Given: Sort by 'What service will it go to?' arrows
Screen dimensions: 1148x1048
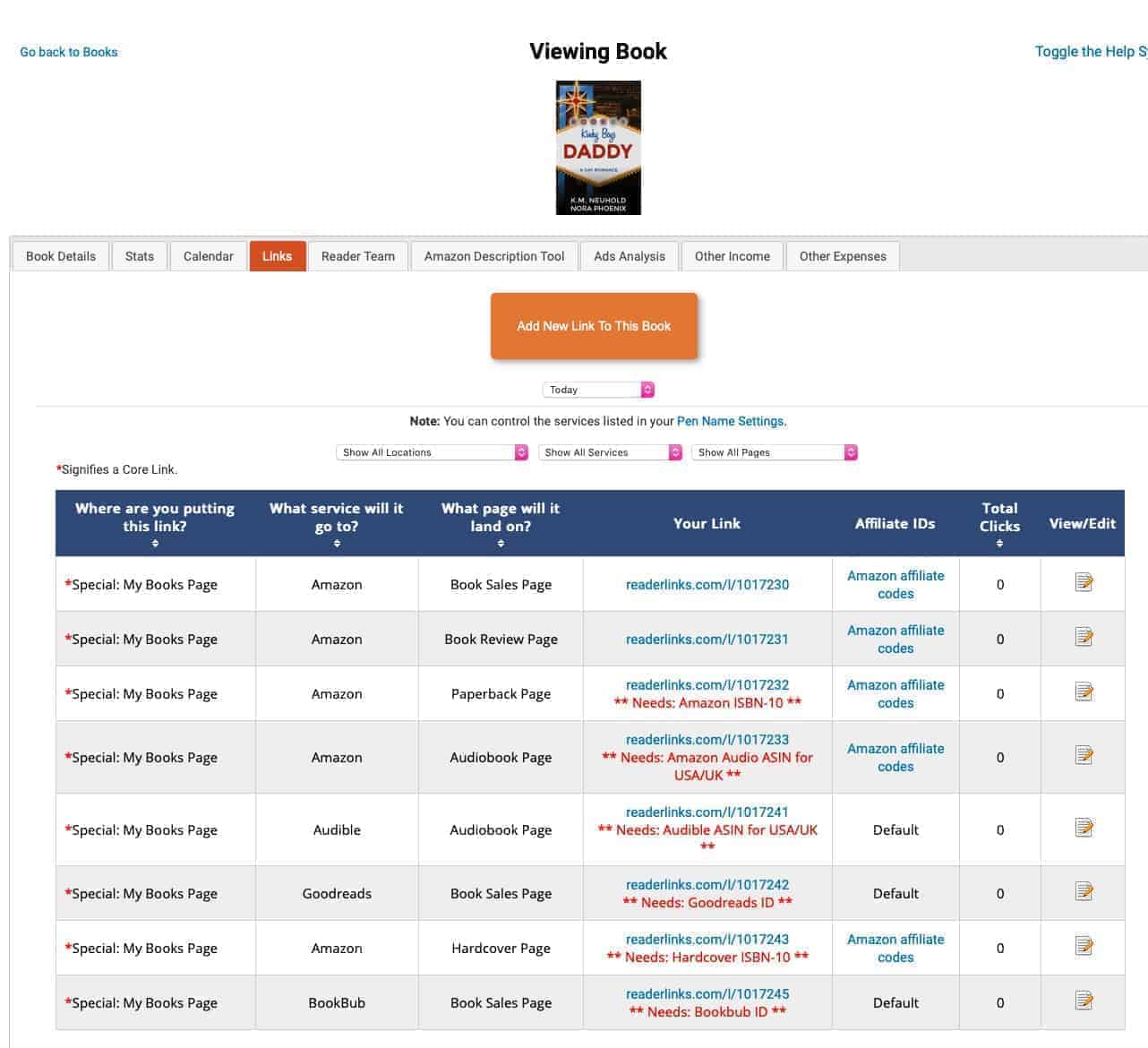Looking at the screenshot, I should (337, 544).
